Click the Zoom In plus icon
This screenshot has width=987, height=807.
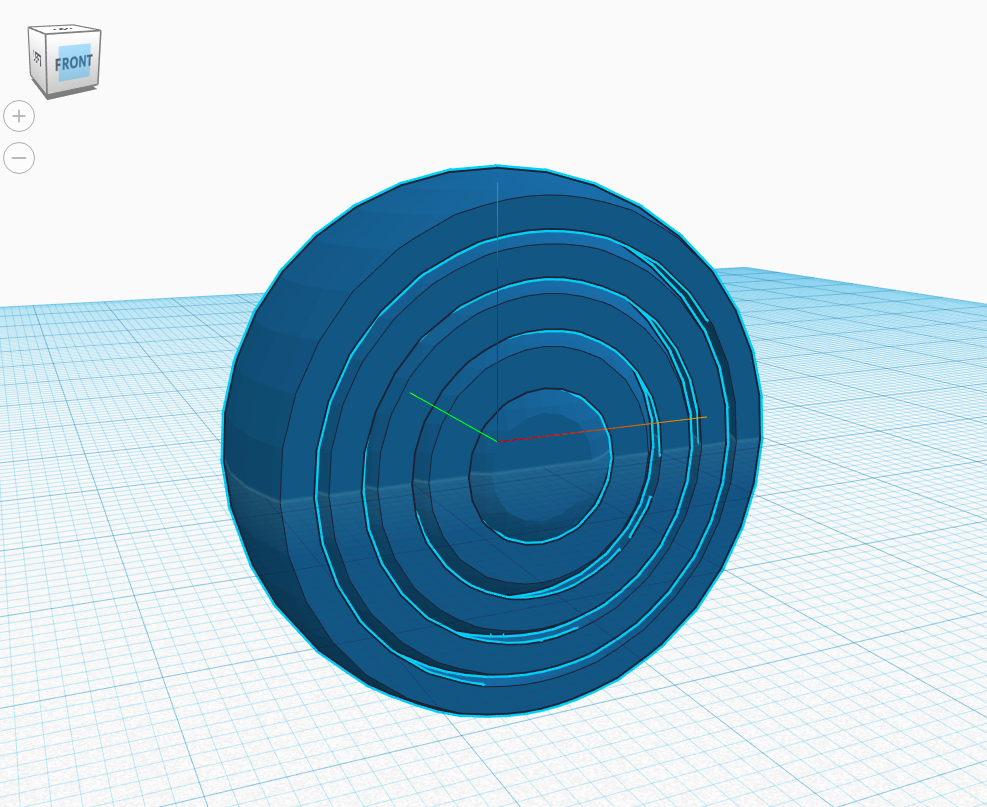18,117
